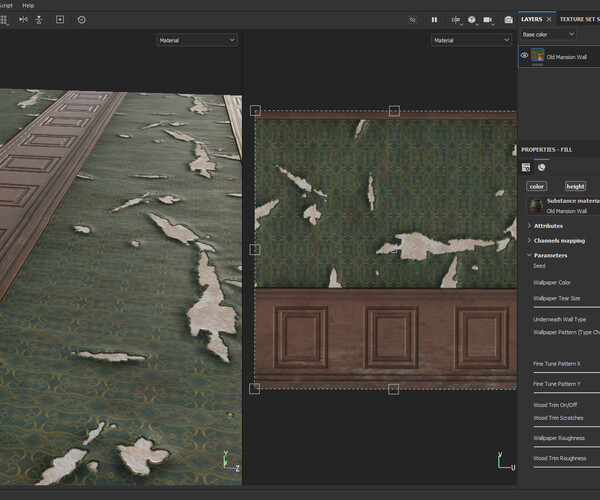Click the Wood Trim On/Off label

tap(555, 405)
